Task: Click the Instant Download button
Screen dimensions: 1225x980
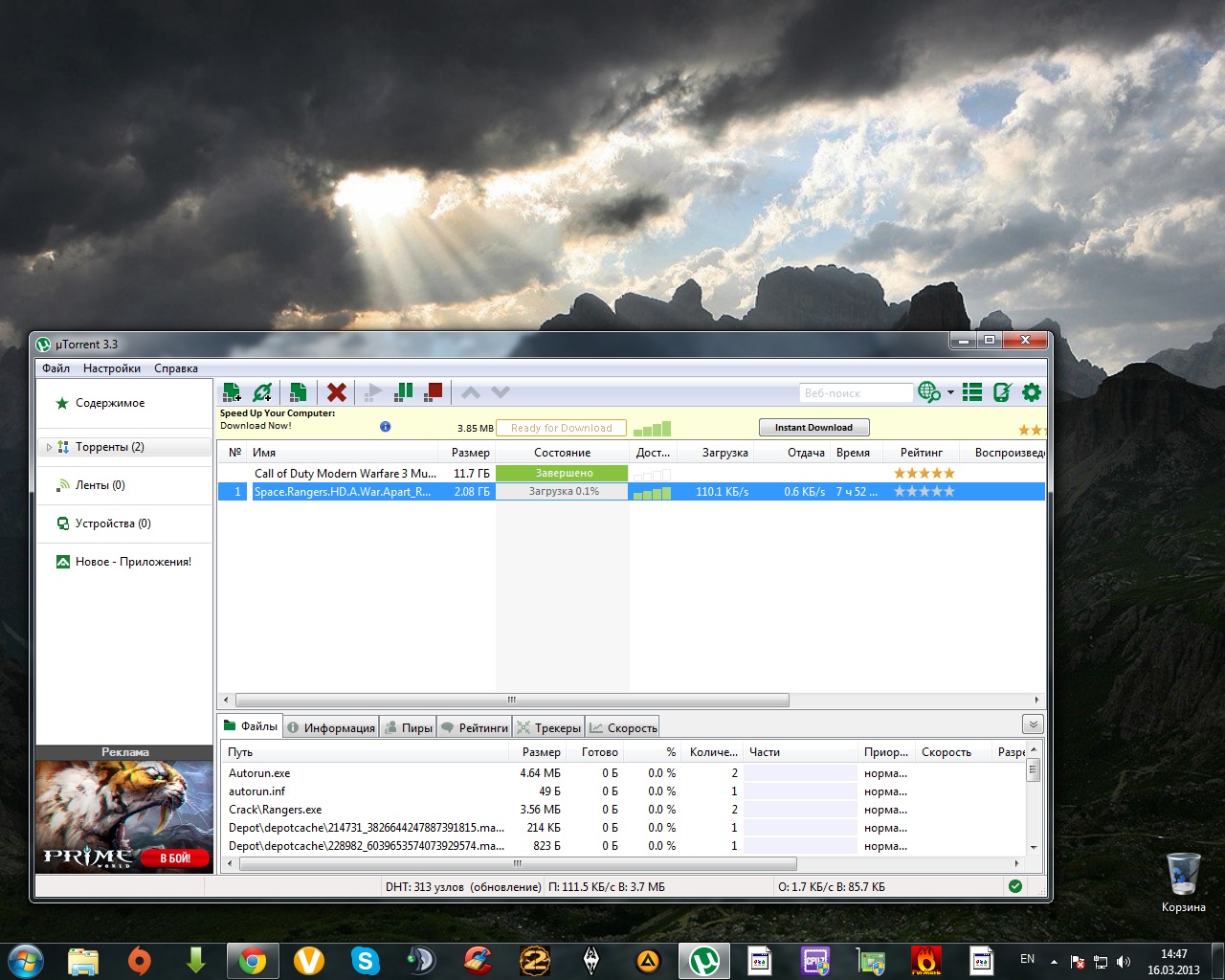Action: [813, 428]
